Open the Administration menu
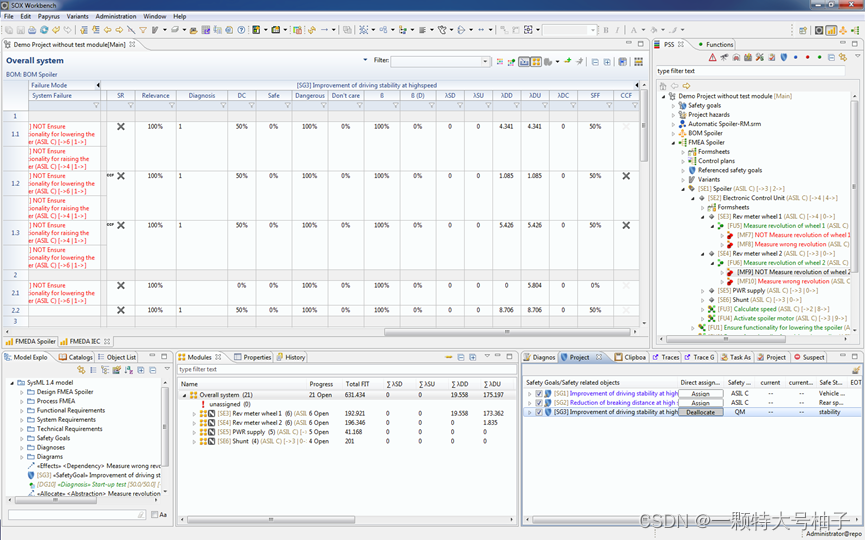 [116, 17]
